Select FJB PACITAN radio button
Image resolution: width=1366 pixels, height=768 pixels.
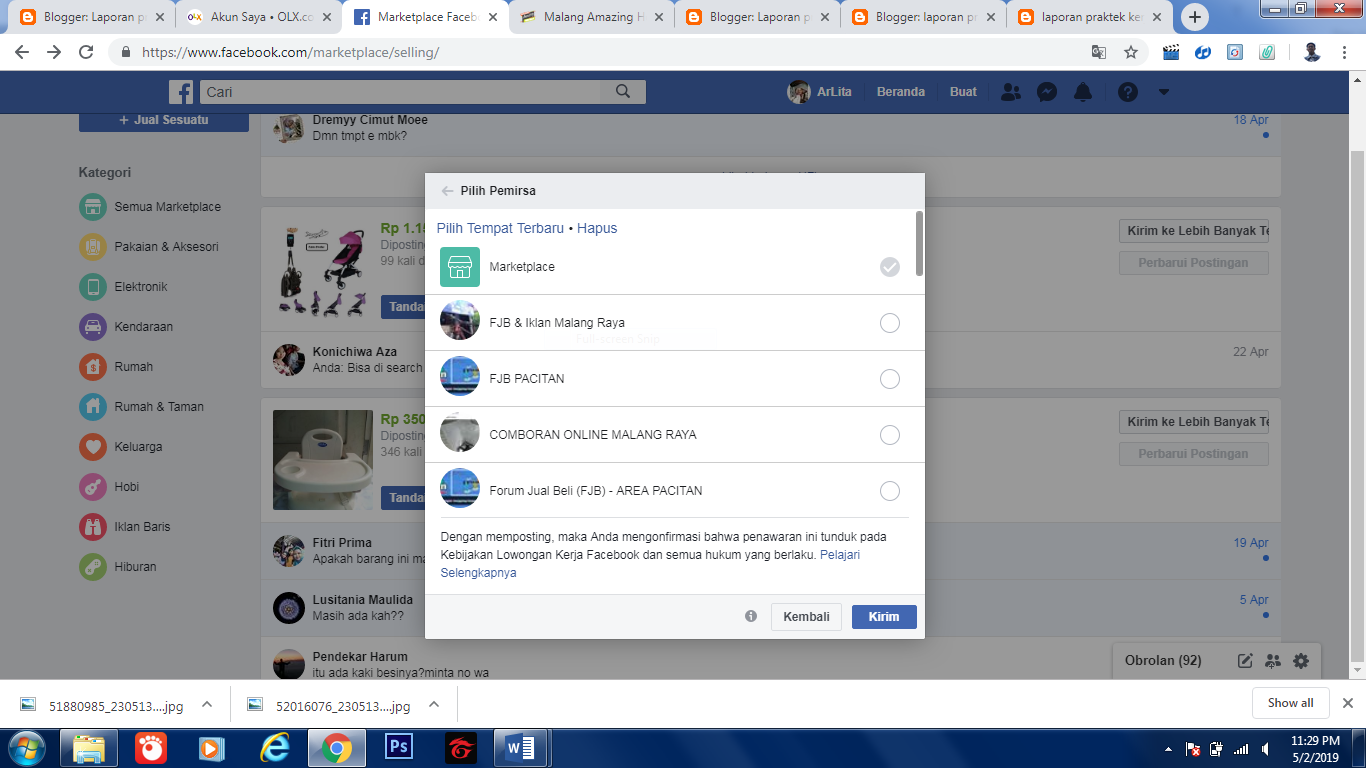click(x=889, y=379)
